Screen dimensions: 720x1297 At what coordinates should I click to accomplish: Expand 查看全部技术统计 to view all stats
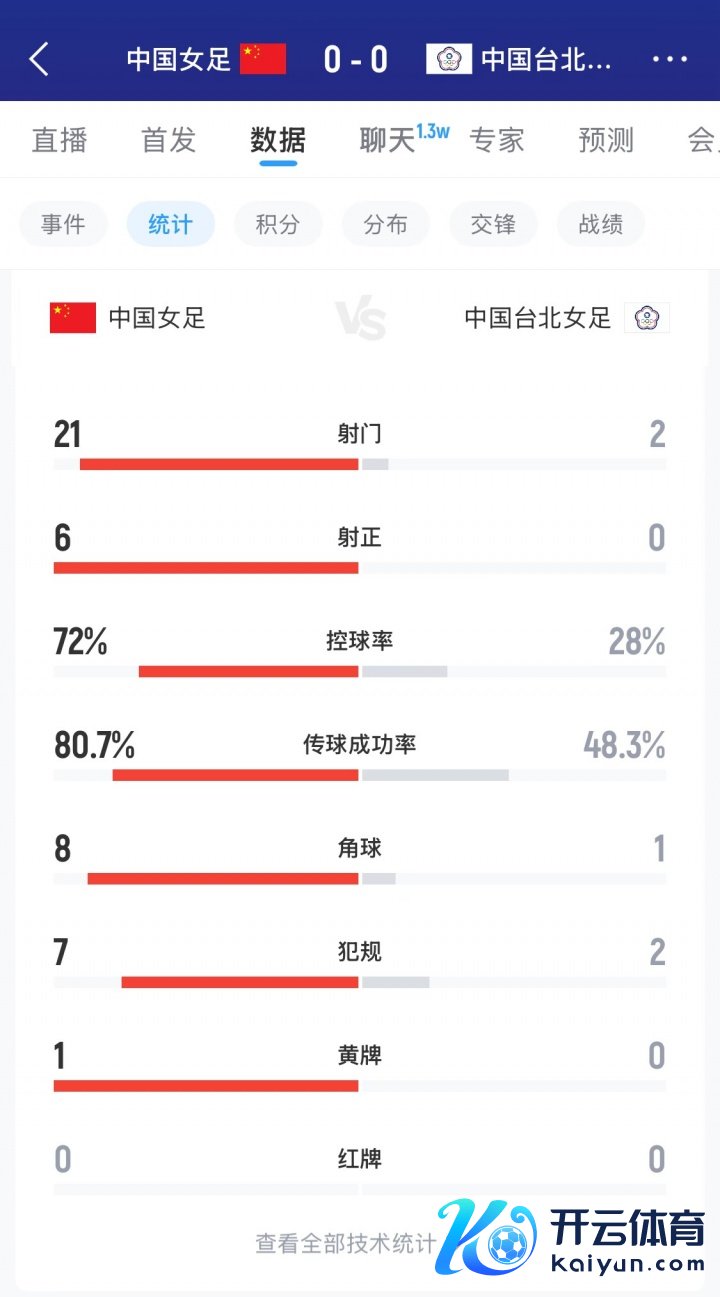[x=346, y=1243]
